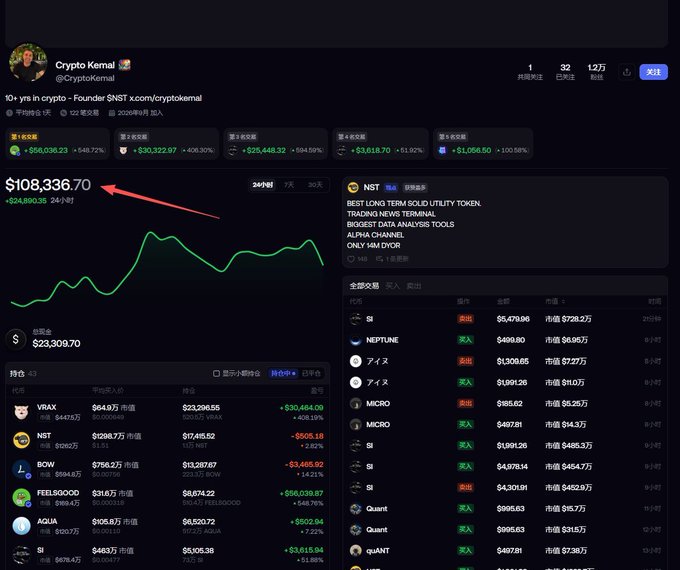Expand the second-ranked trade card +$30,322.97

tap(166, 144)
